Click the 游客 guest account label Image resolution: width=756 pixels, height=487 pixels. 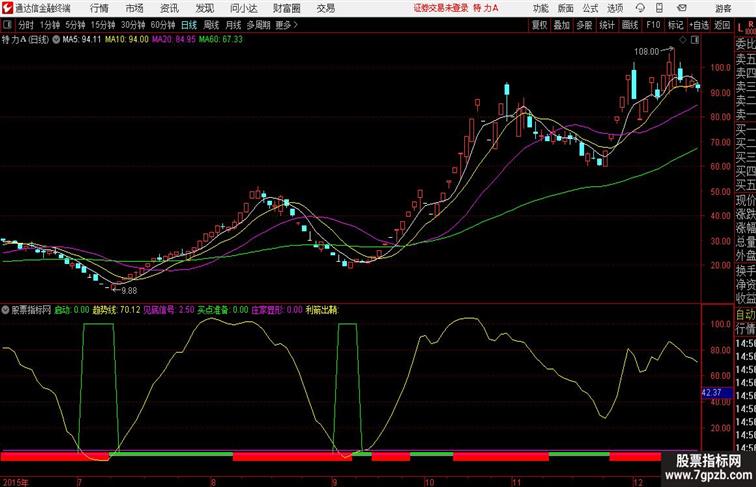pyautogui.click(x=723, y=8)
